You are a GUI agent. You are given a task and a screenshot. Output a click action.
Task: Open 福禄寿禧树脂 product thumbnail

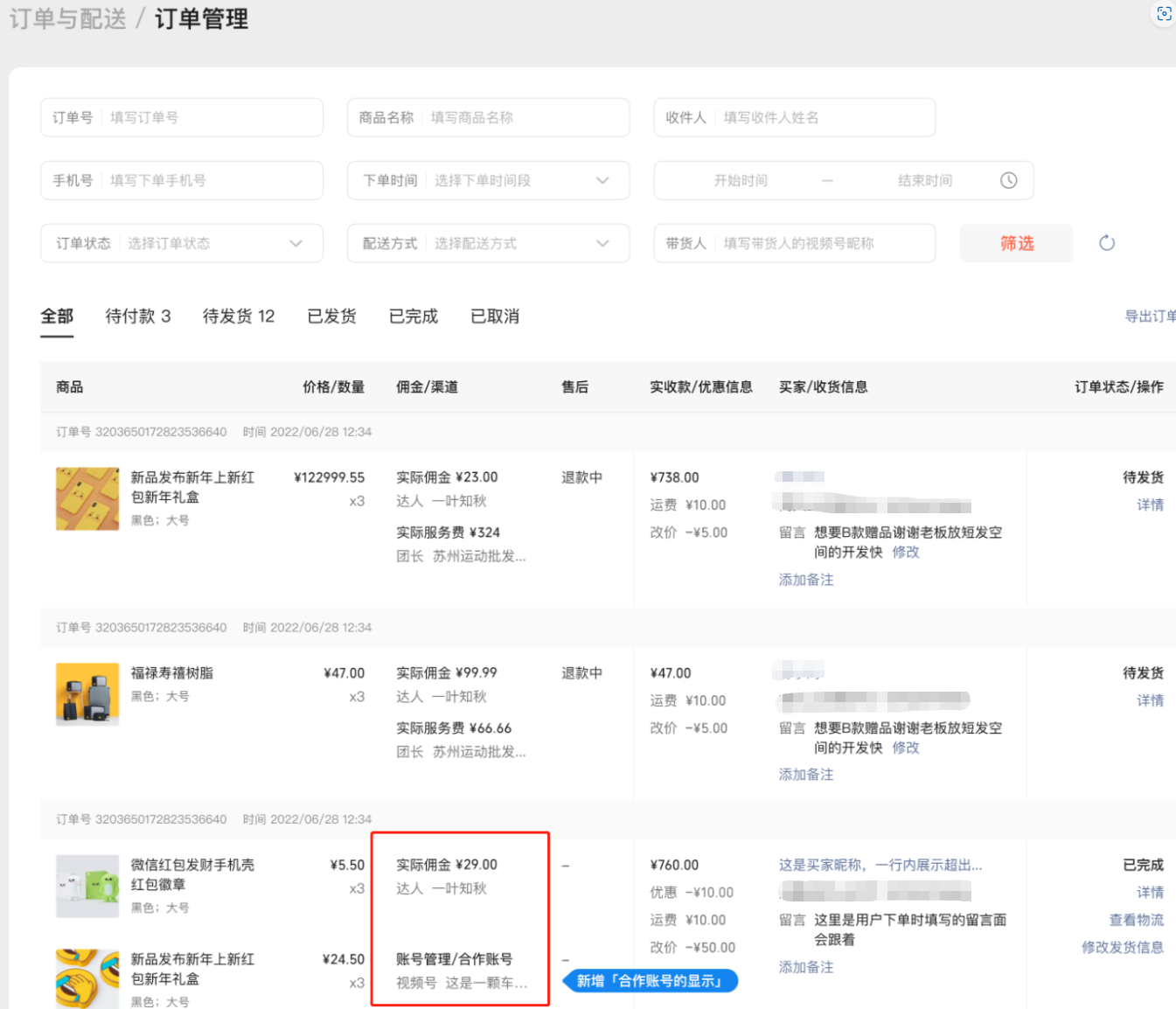click(87, 694)
